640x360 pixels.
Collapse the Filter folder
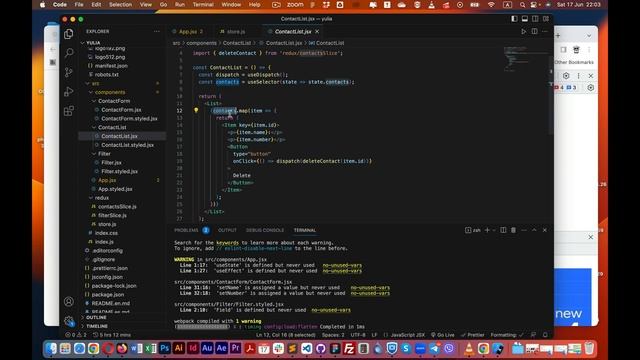tap(93, 154)
